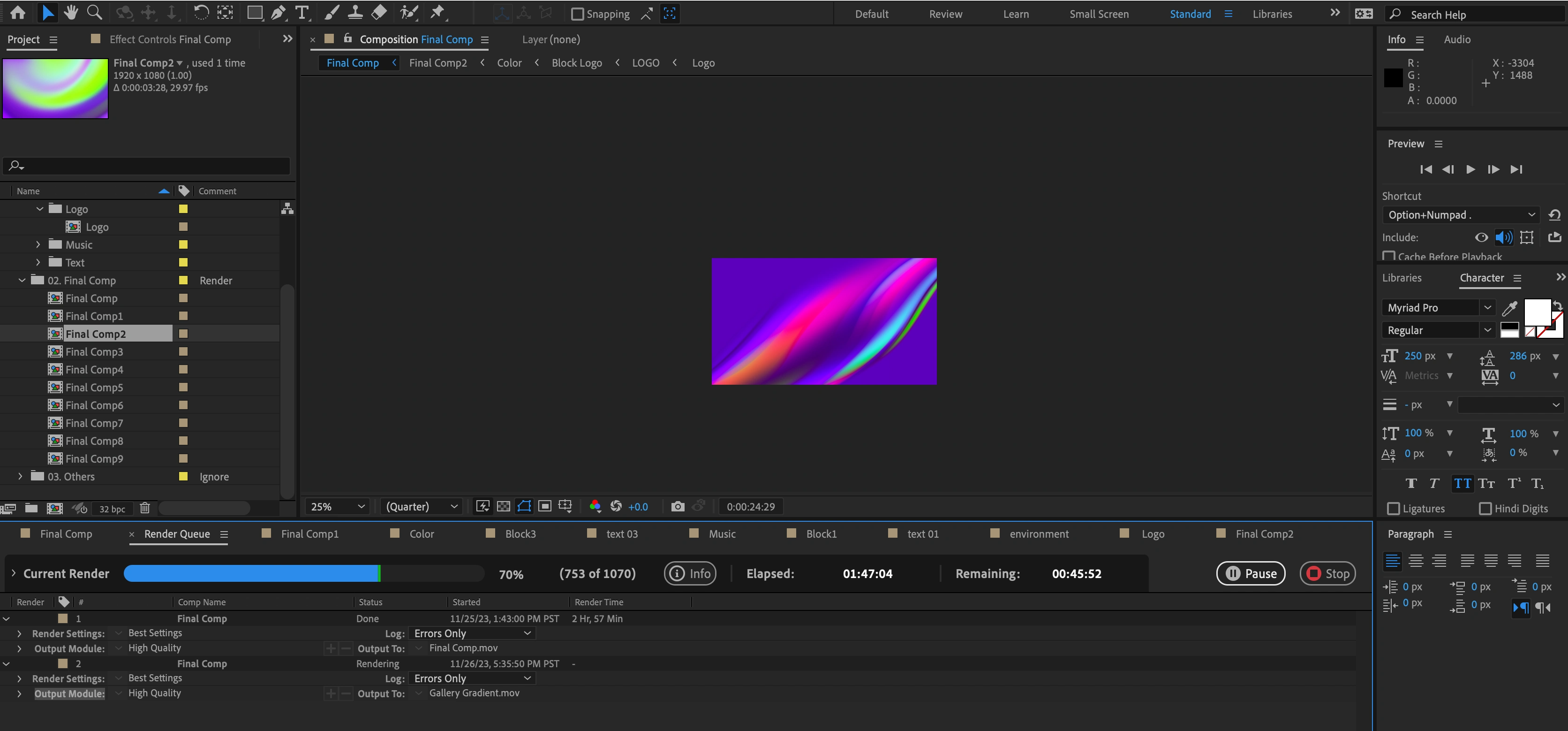This screenshot has width=1568, height=731.
Task: Stop the current render
Action: coord(1327,573)
